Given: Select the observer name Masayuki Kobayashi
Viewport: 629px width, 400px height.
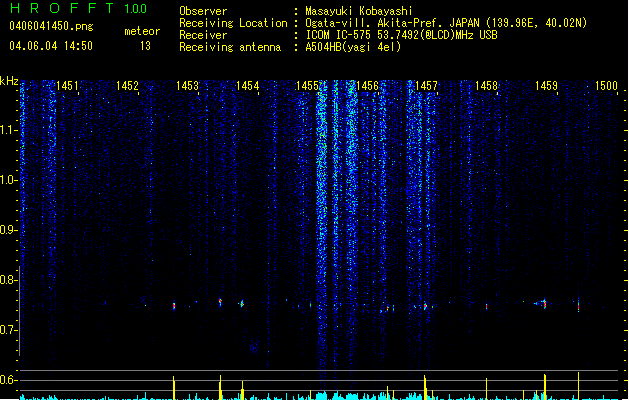Looking at the screenshot, I should click(x=359, y=11).
